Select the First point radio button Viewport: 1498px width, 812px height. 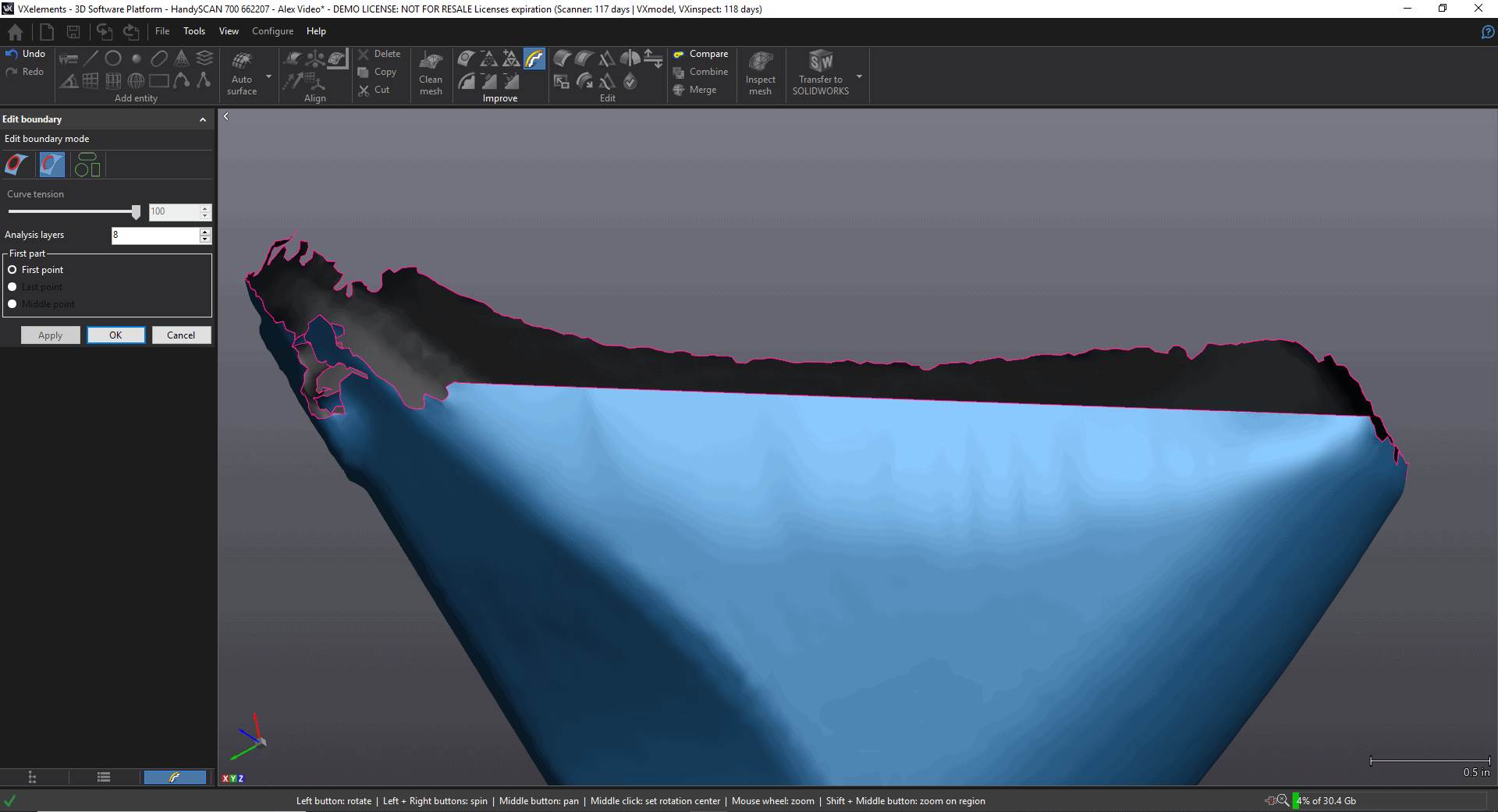tap(12, 270)
